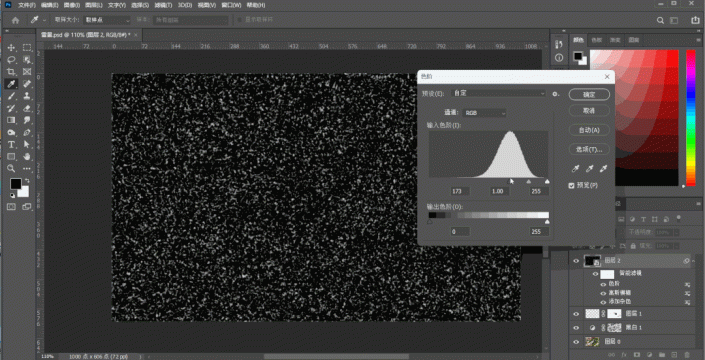Viewport: 705px width, 360px height.
Task: Select the Eyedropper tool in toolbar
Action: [x=12, y=84]
